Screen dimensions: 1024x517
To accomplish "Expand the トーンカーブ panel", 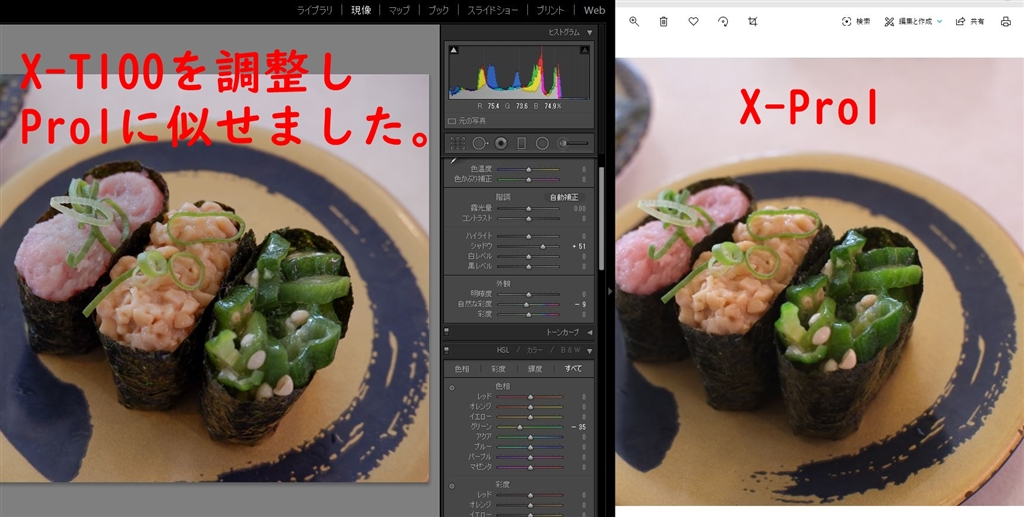I will [590, 332].
